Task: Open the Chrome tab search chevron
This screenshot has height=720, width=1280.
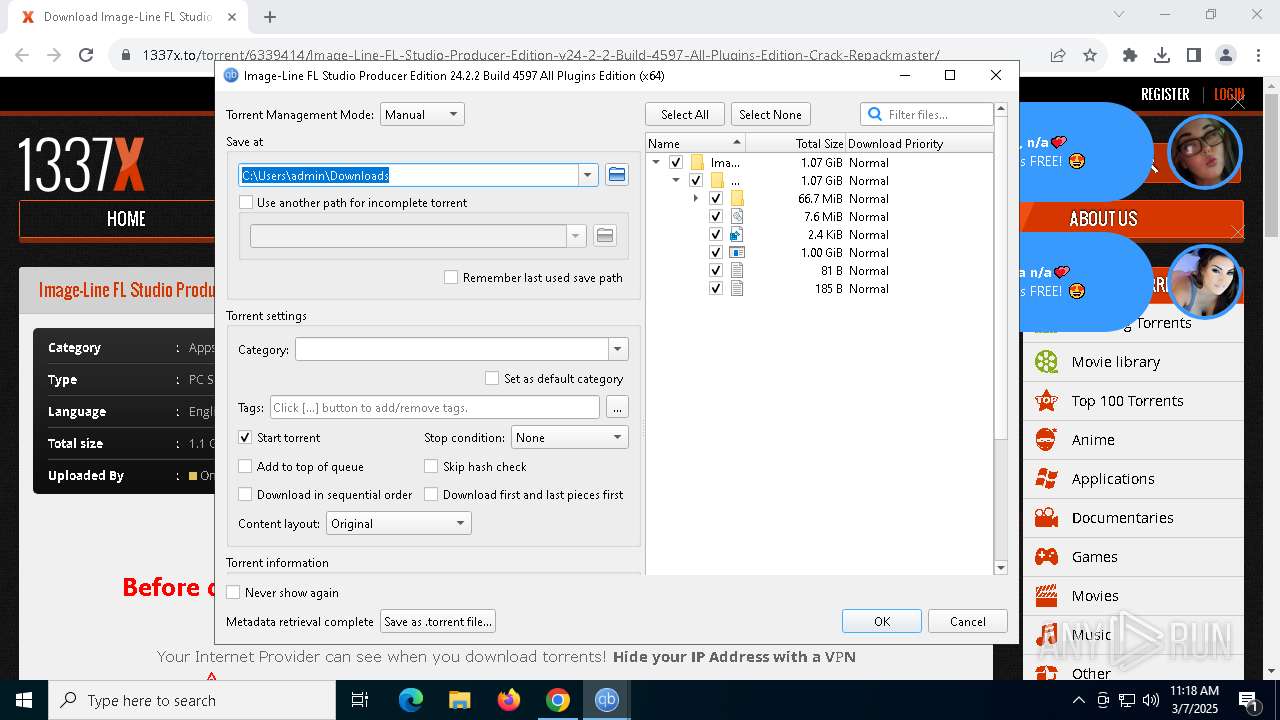Action: (1119, 15)
